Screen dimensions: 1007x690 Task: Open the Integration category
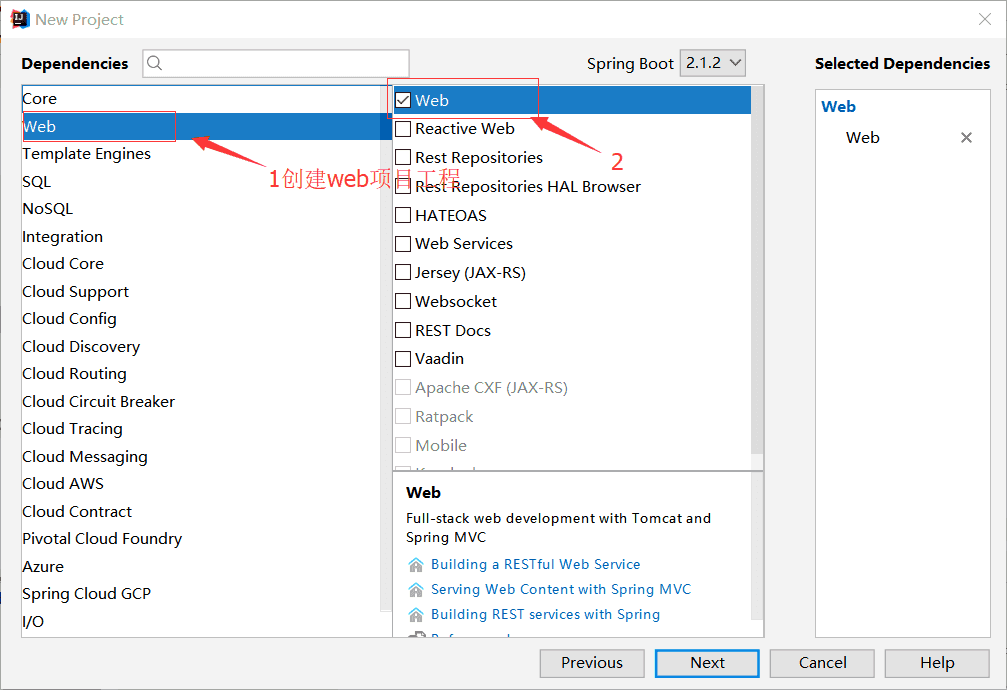click(x=201, y=236)
